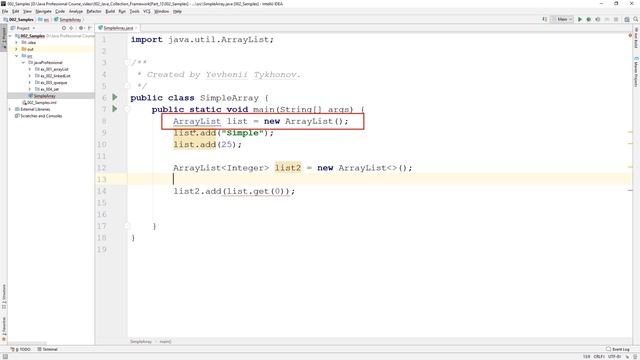Fold the main method at line 7
This screenshot has height=360, width=640.
coord(127,109)
